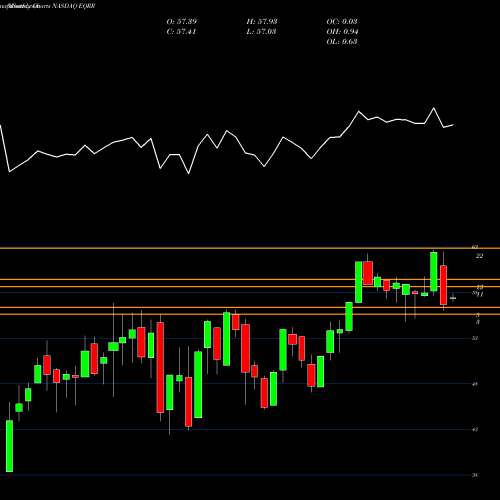Click the final peak of the white line
500x500 pixels.
coord(434,108)
